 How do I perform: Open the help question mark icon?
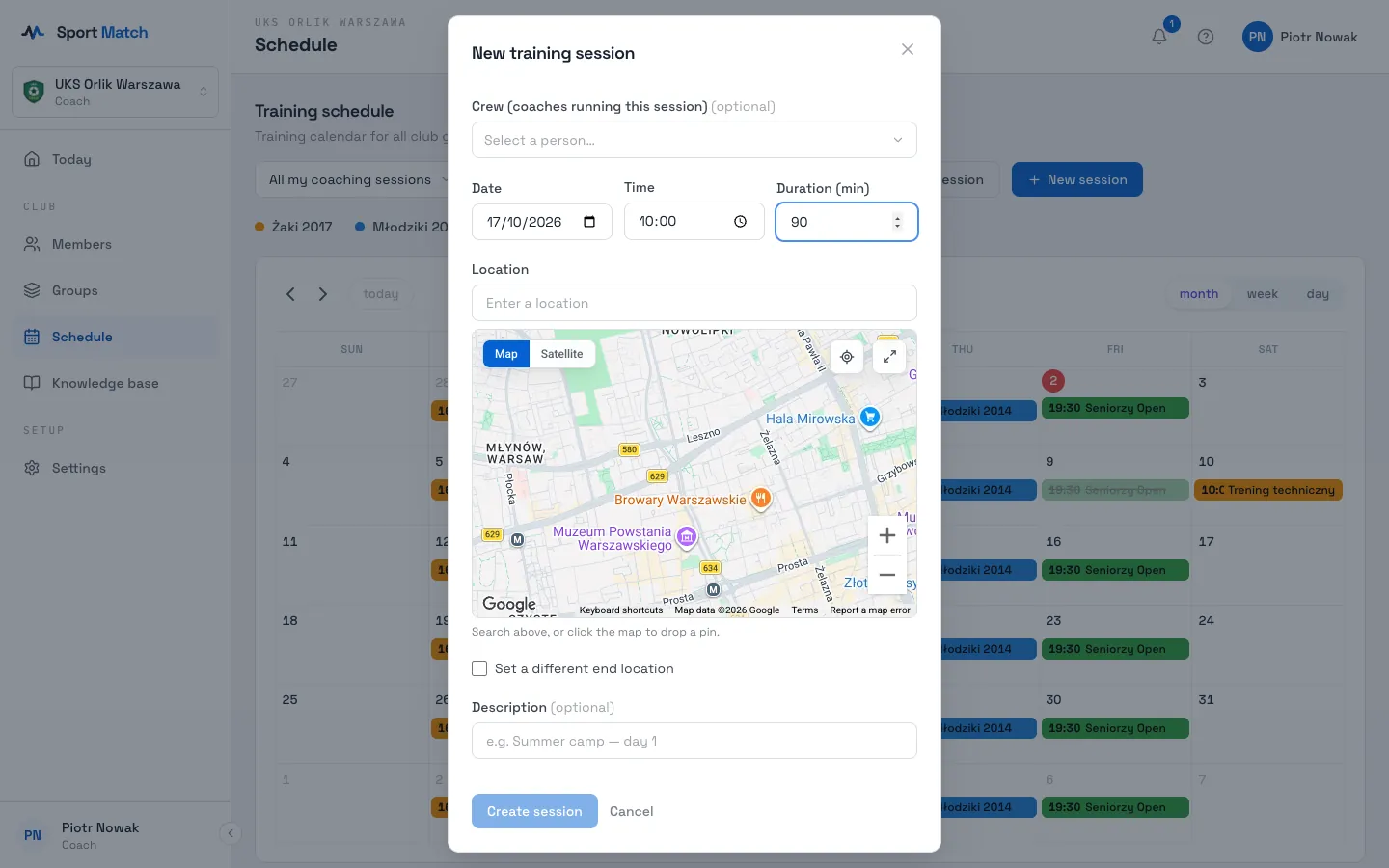1206,37
